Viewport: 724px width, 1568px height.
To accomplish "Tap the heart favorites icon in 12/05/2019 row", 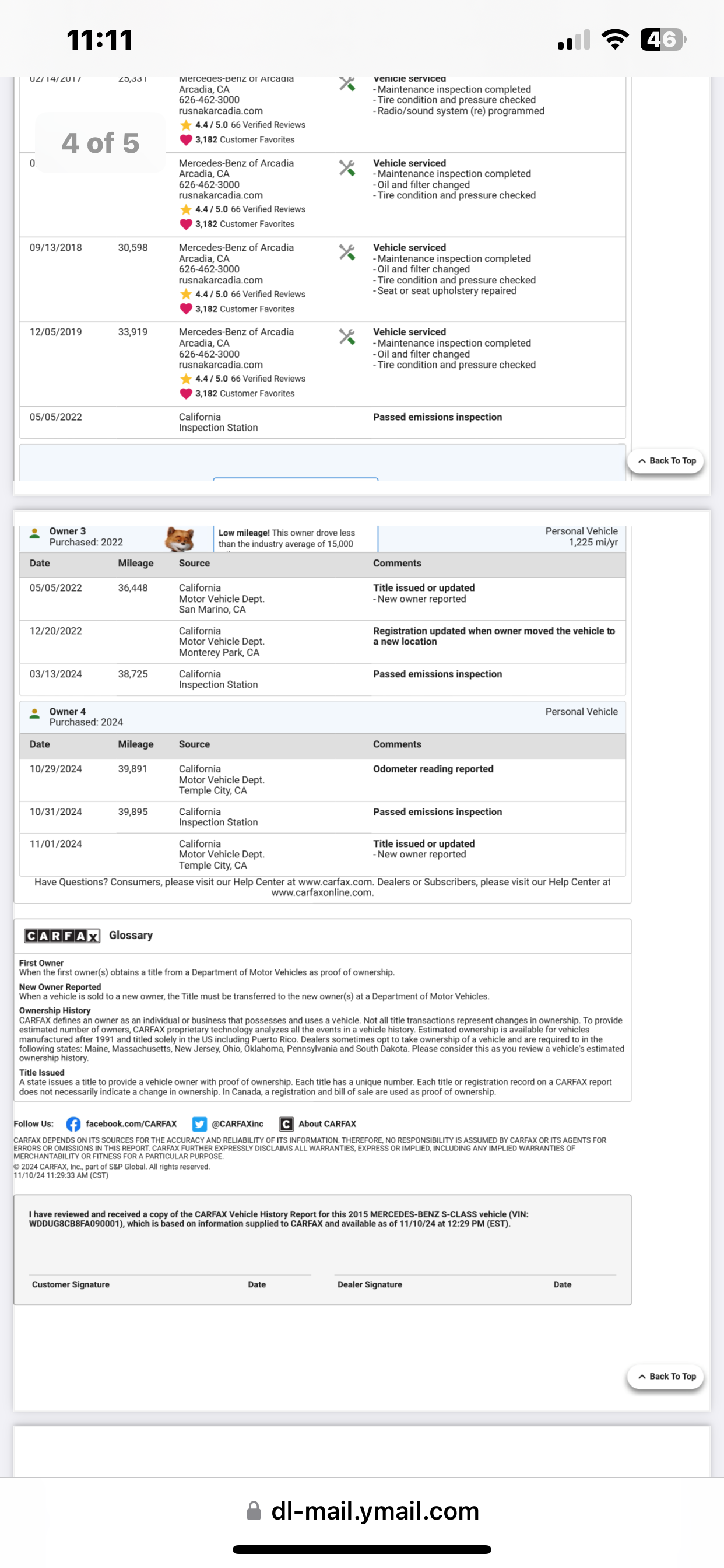I will click(185, 393).
